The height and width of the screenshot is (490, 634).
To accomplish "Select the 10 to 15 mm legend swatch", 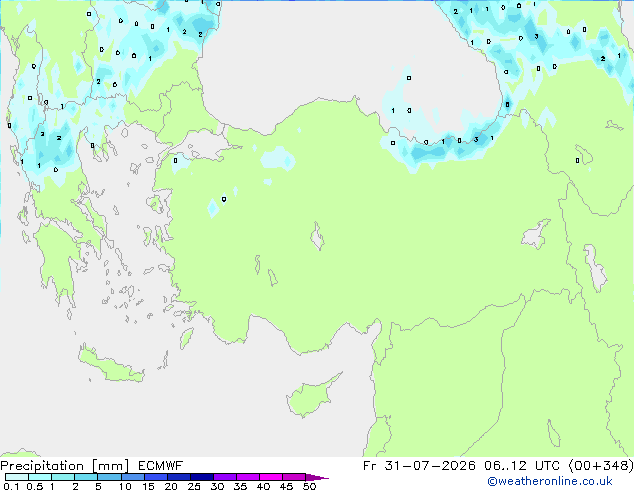I will point(132,477).
